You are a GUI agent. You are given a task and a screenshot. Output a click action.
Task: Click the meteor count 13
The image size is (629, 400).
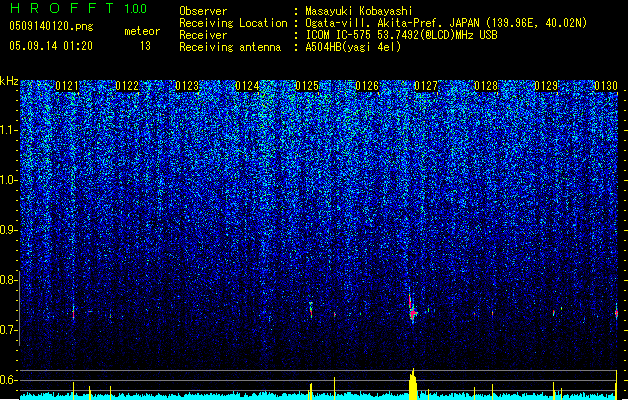point(145,46)
